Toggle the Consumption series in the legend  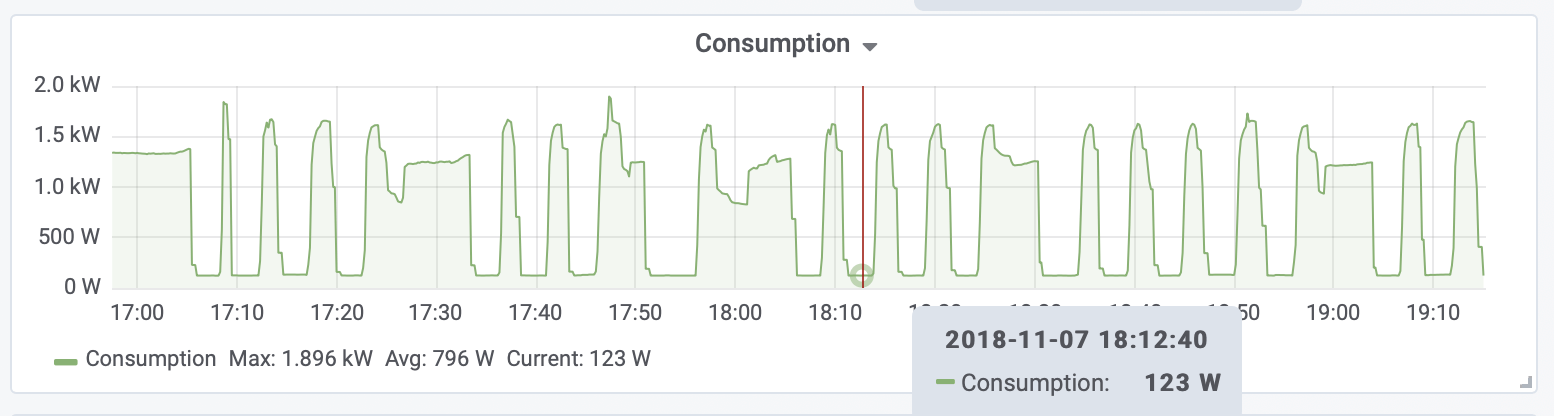coord(150,359)
